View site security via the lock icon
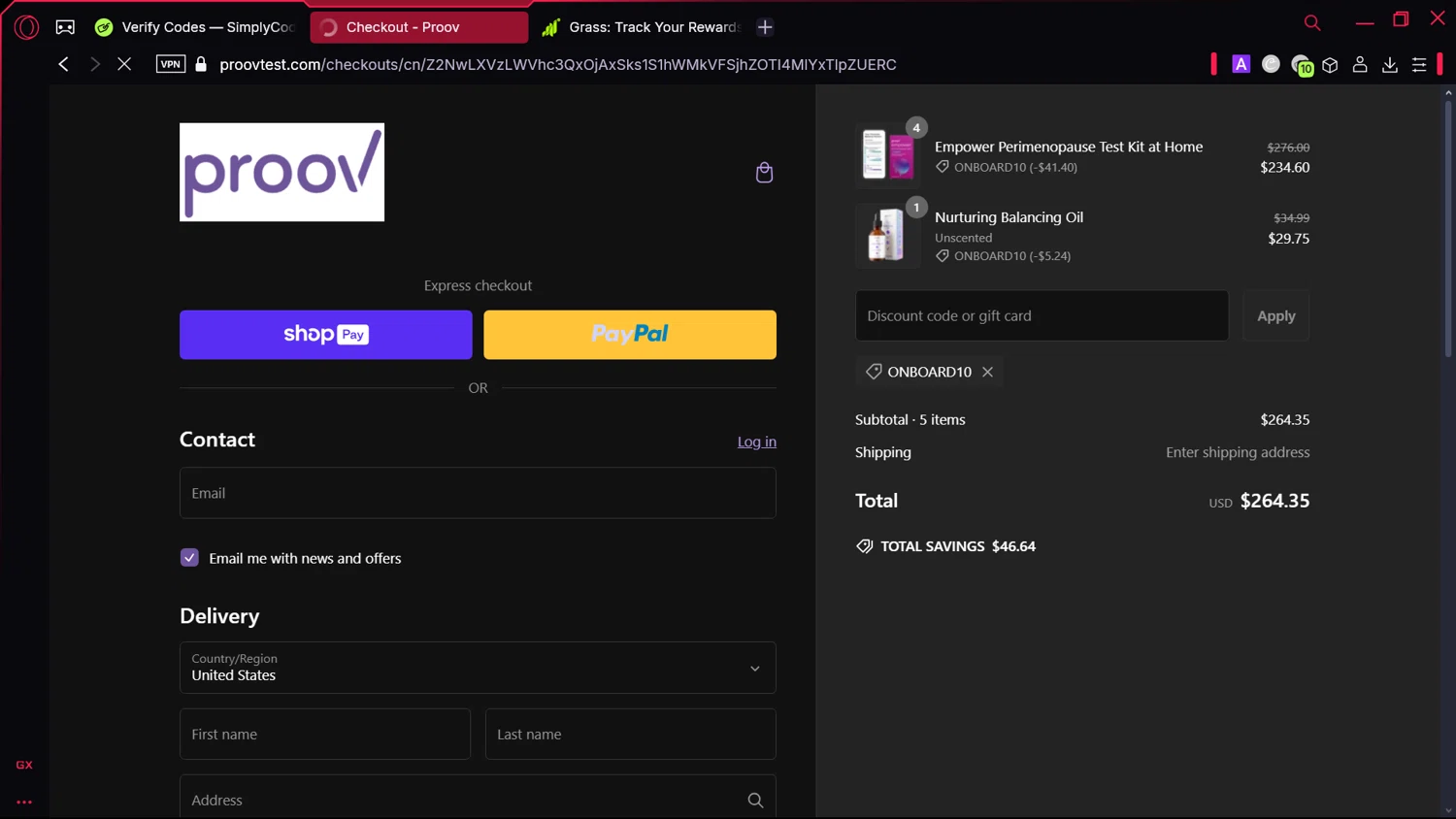 [x=201, y=64]
